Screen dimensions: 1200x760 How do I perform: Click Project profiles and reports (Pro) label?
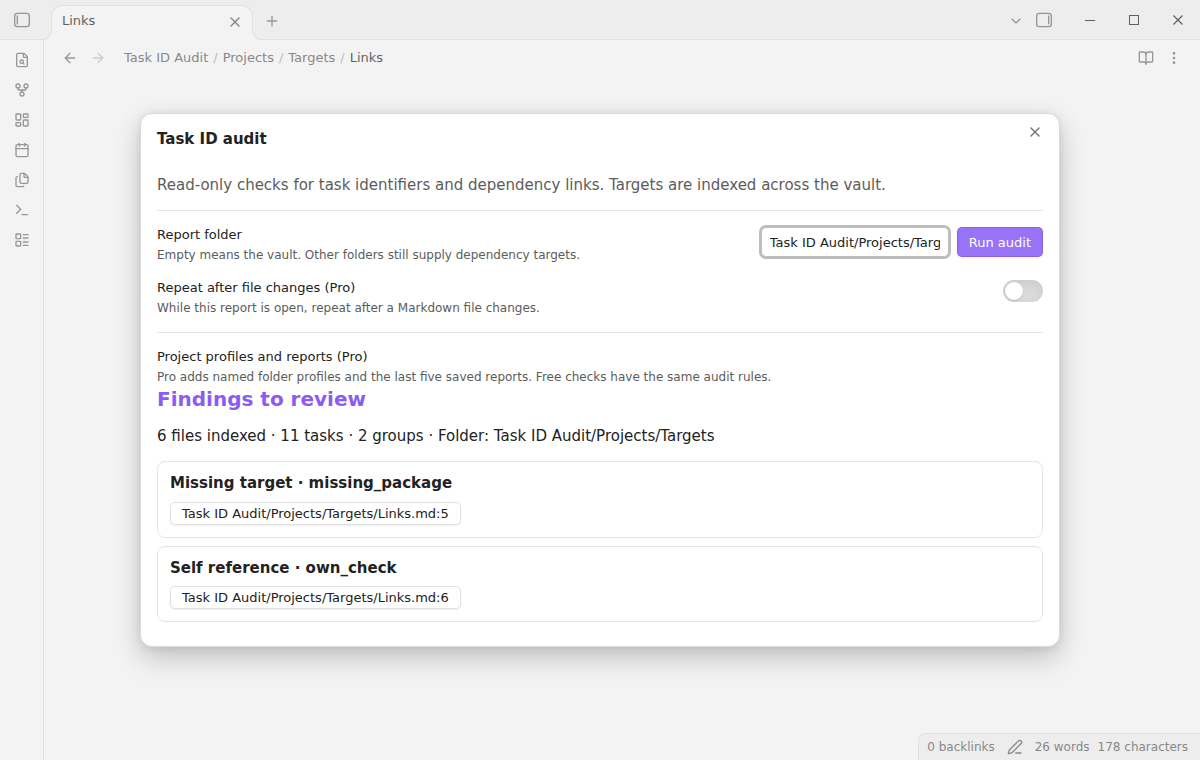[262, 356]
